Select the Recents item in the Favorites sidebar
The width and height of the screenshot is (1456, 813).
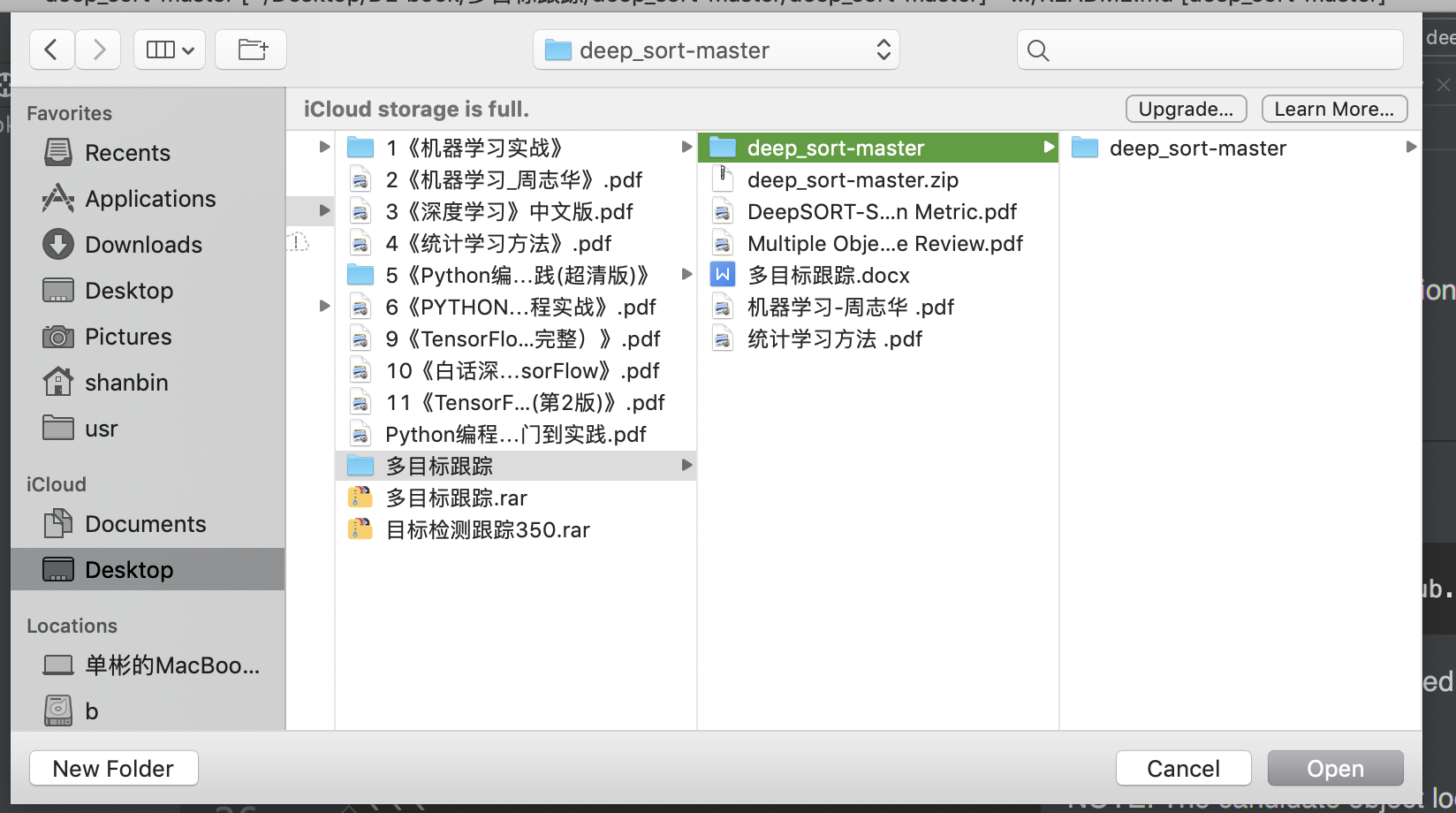[x=126, y=152]
